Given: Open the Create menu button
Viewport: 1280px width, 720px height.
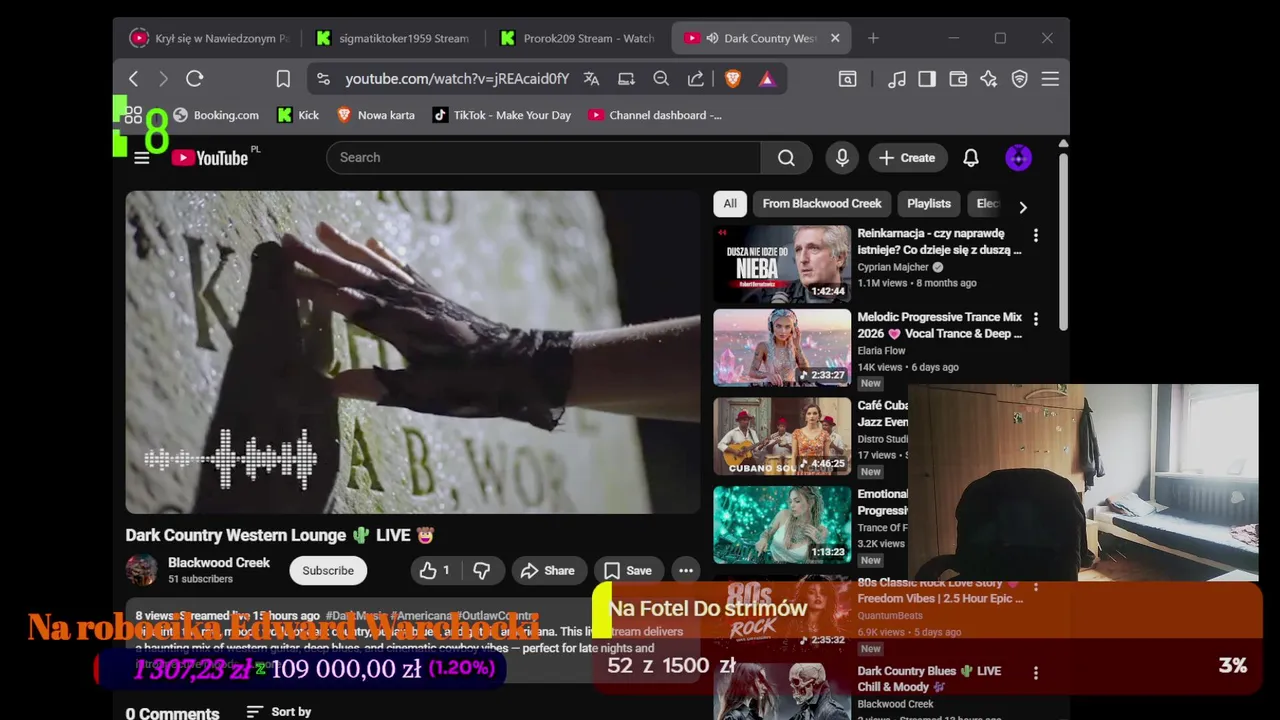Looking at the screenshot, I should 907,158.
